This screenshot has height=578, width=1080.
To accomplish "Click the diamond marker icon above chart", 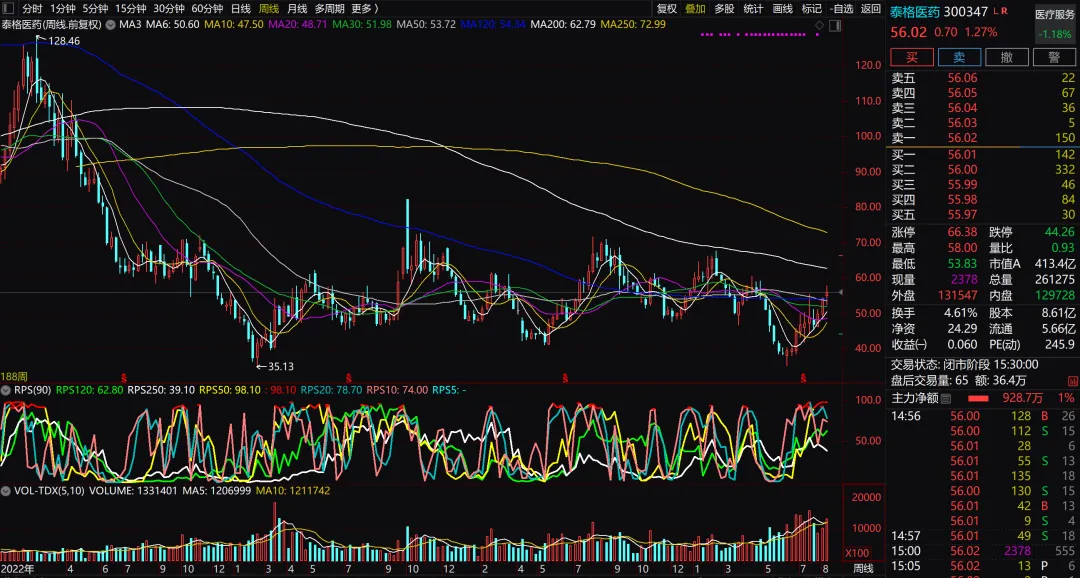I will pos(819,25).
